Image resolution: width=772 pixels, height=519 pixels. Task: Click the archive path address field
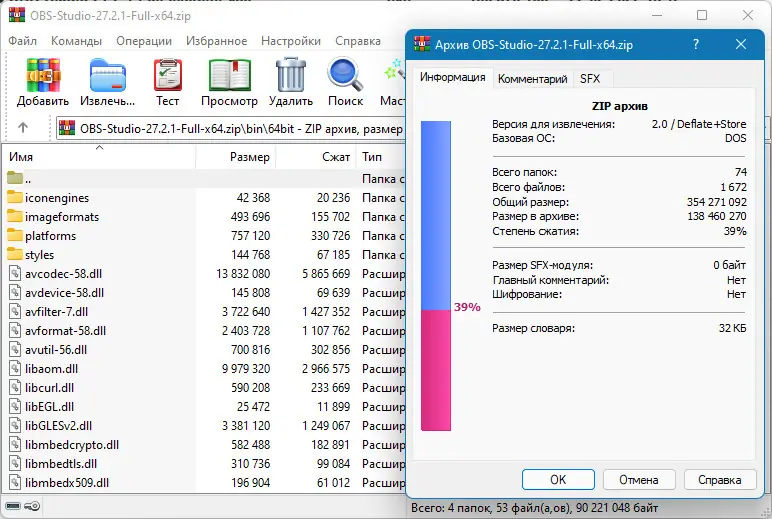tap(230, 129)
